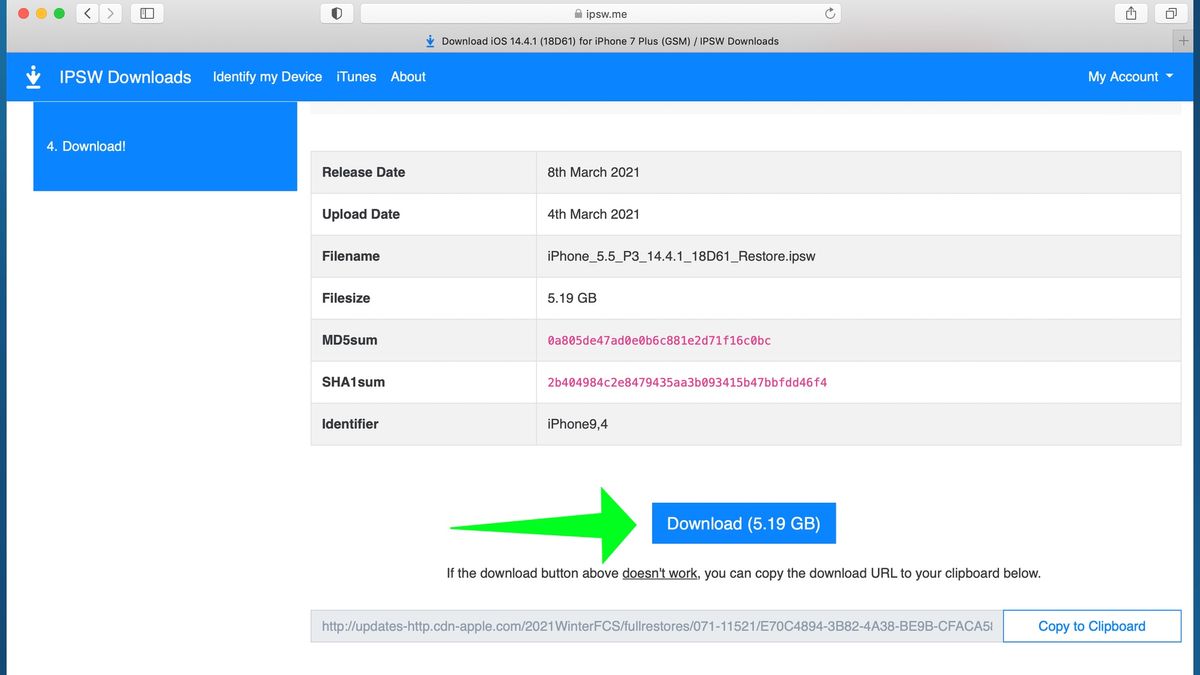Image resolution: width=1200 pixels, height=675 pixels.
Task: Toggle the Safari sidebar button
Action: point(147,13)
